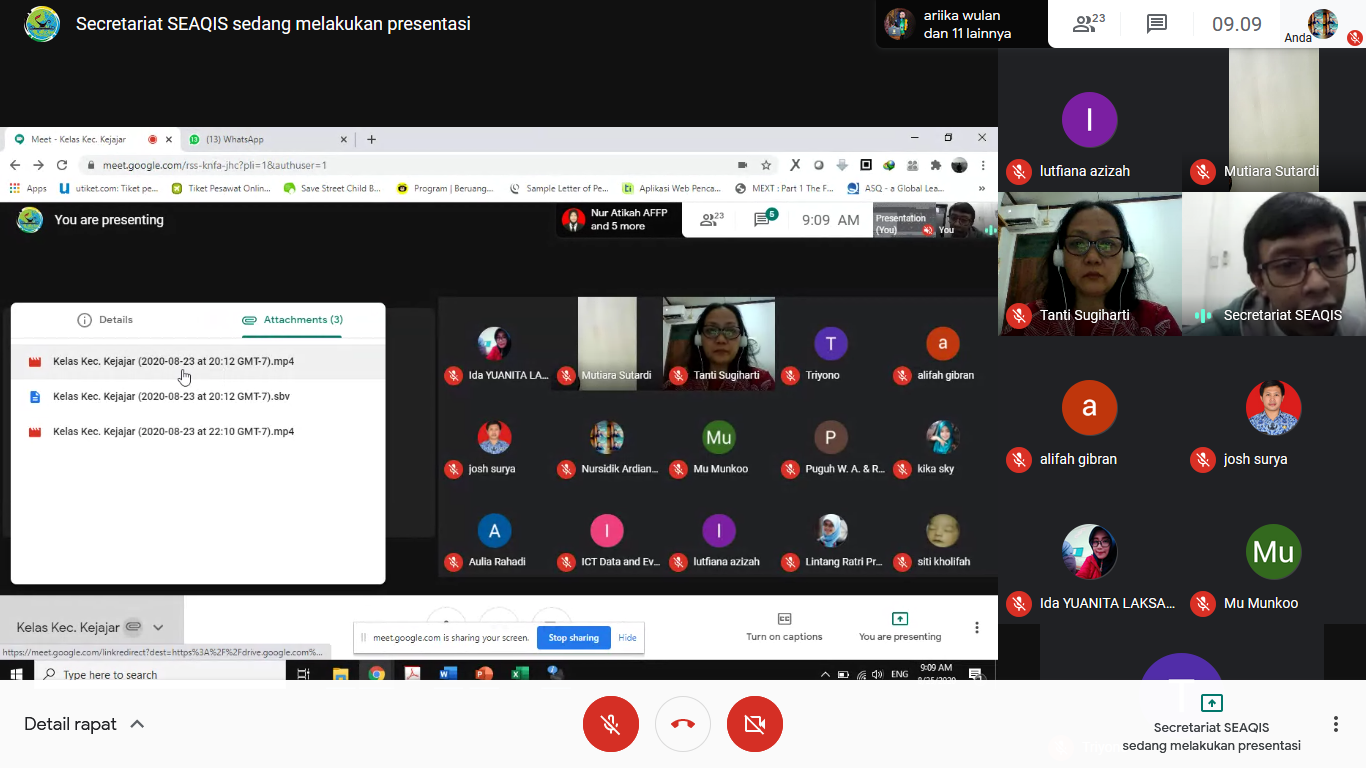Select the Attachments (3) tab
The width and height of the screenshot is (1366, 768).
[x=292, y=320]
